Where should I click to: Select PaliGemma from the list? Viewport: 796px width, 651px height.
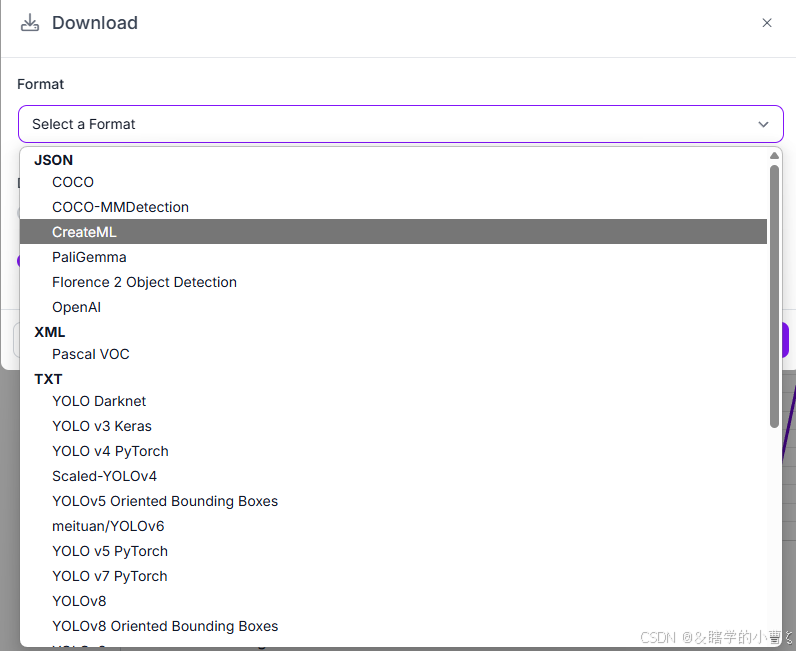[393, 257]
